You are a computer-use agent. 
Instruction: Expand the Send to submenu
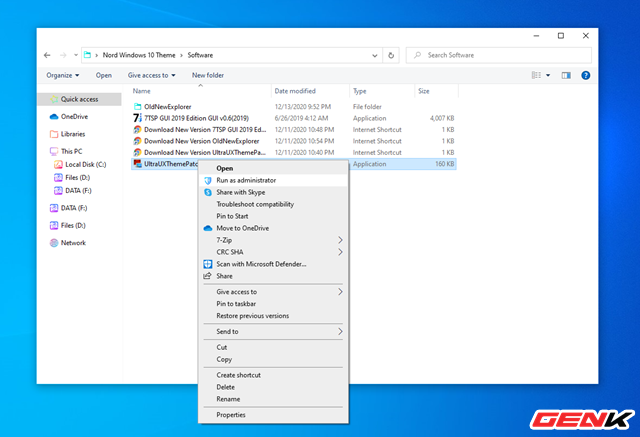point(273,332)
